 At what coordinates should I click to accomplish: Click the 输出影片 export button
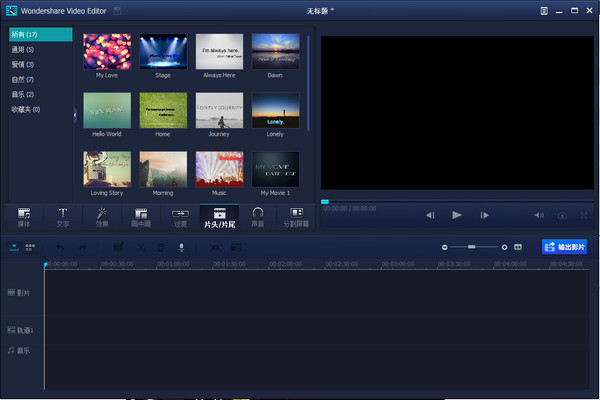(564, 246)
